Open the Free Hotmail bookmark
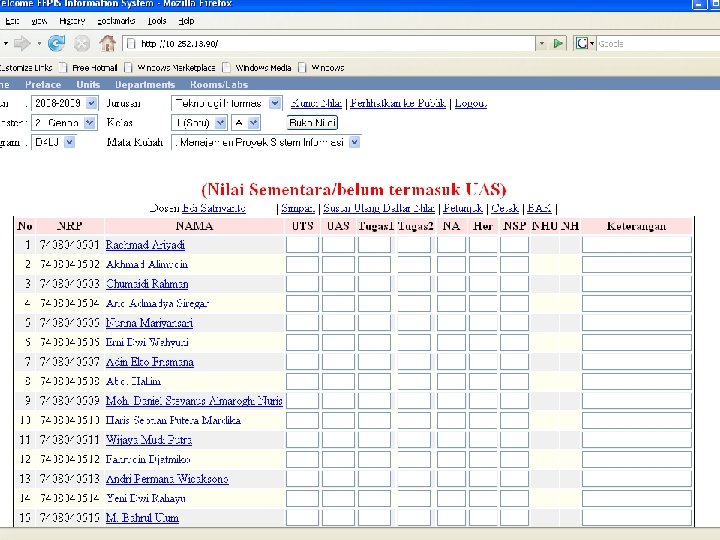 89,68
